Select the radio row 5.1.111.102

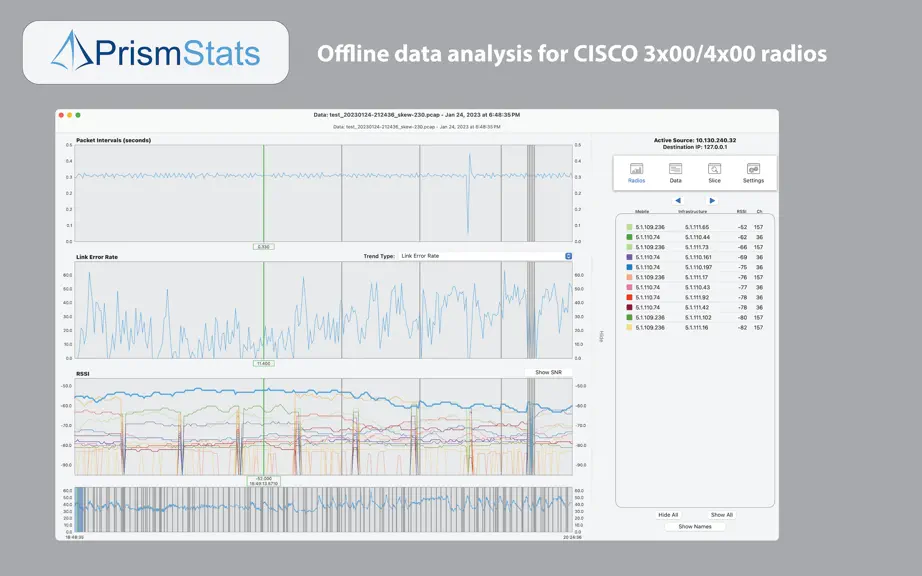[694, 317]
